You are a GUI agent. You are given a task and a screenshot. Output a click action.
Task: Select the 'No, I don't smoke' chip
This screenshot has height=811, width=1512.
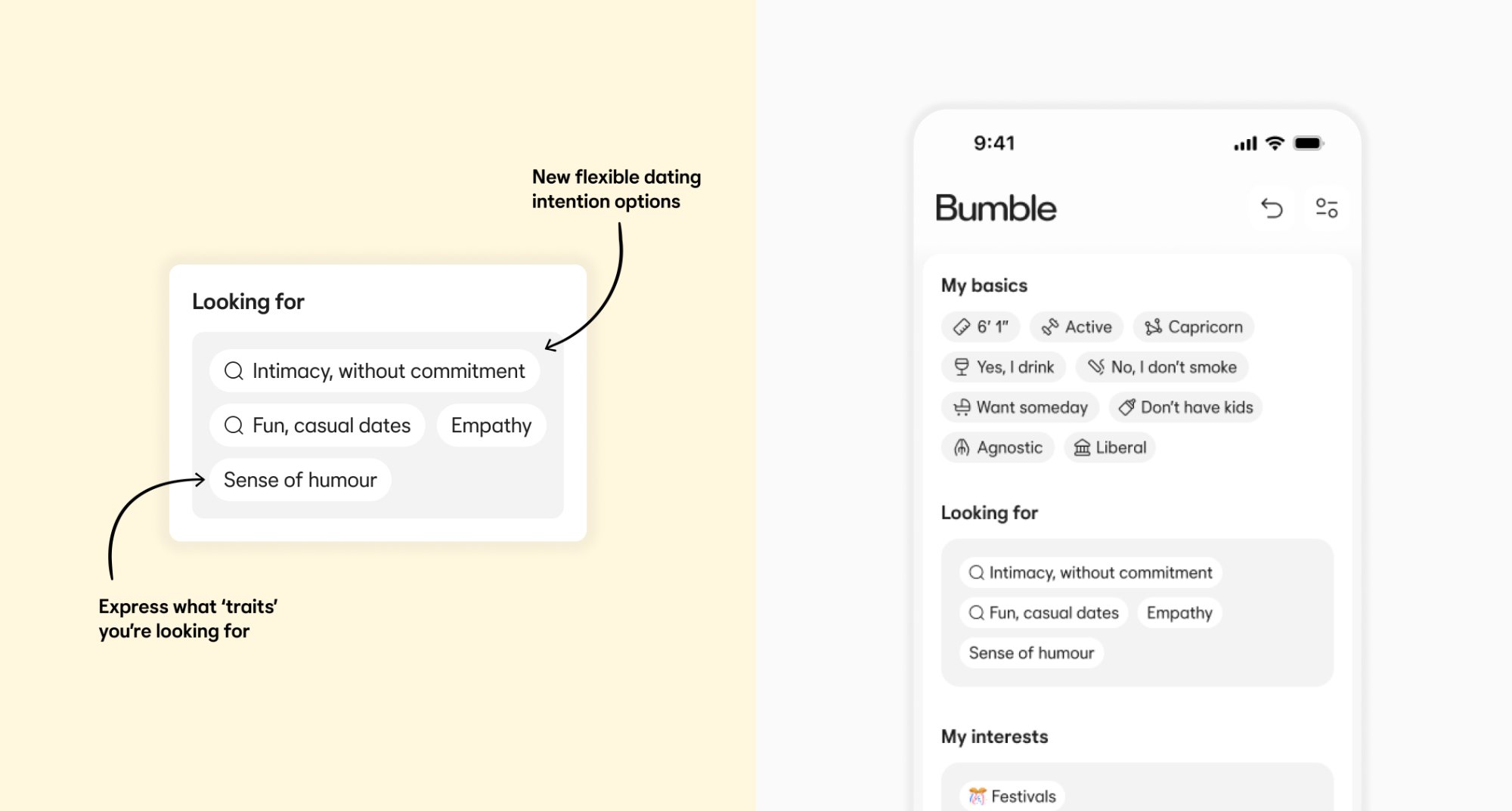(1162, 367)
